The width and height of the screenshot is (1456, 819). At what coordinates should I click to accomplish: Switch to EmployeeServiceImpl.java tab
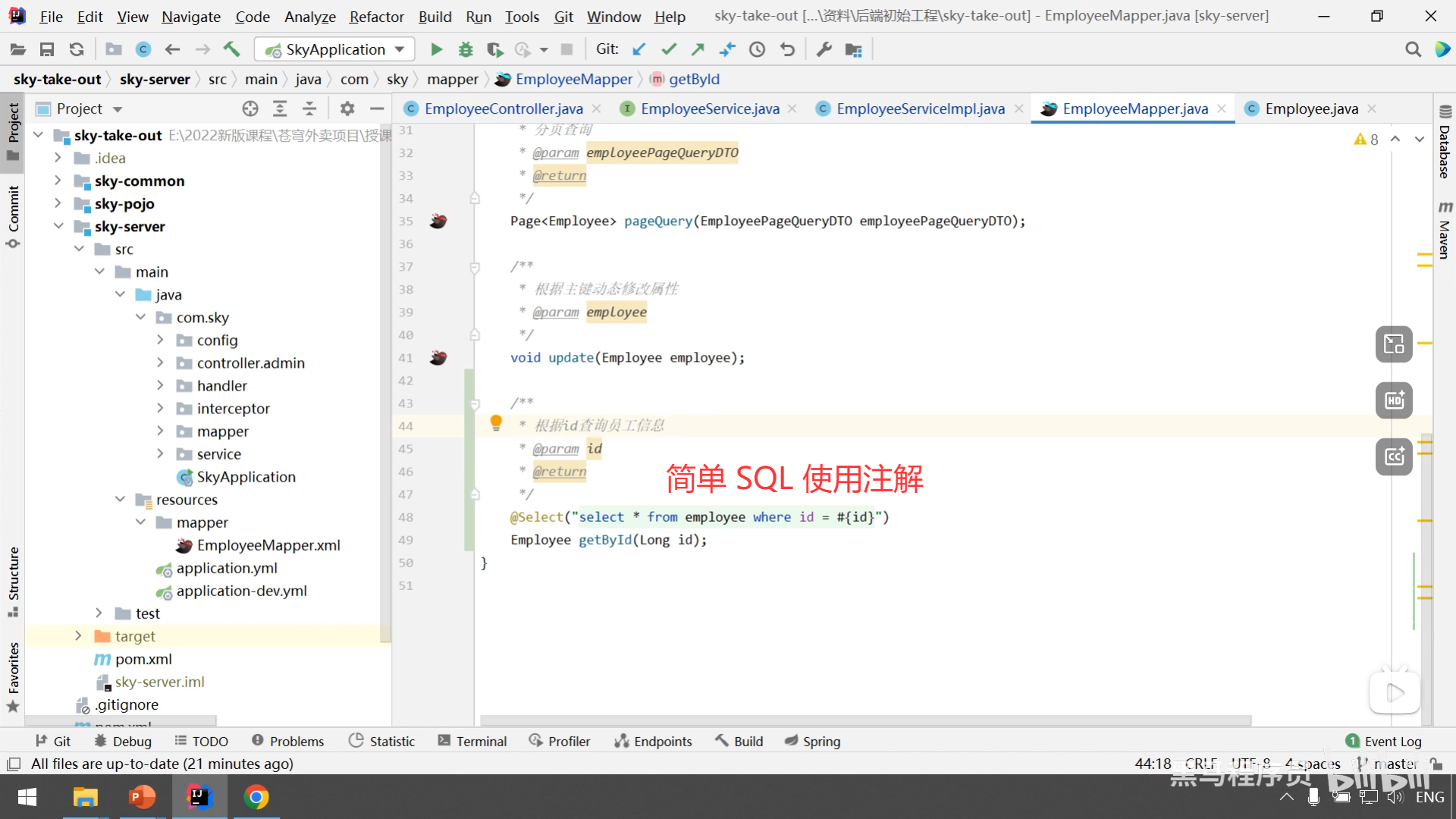click(920, 109)
